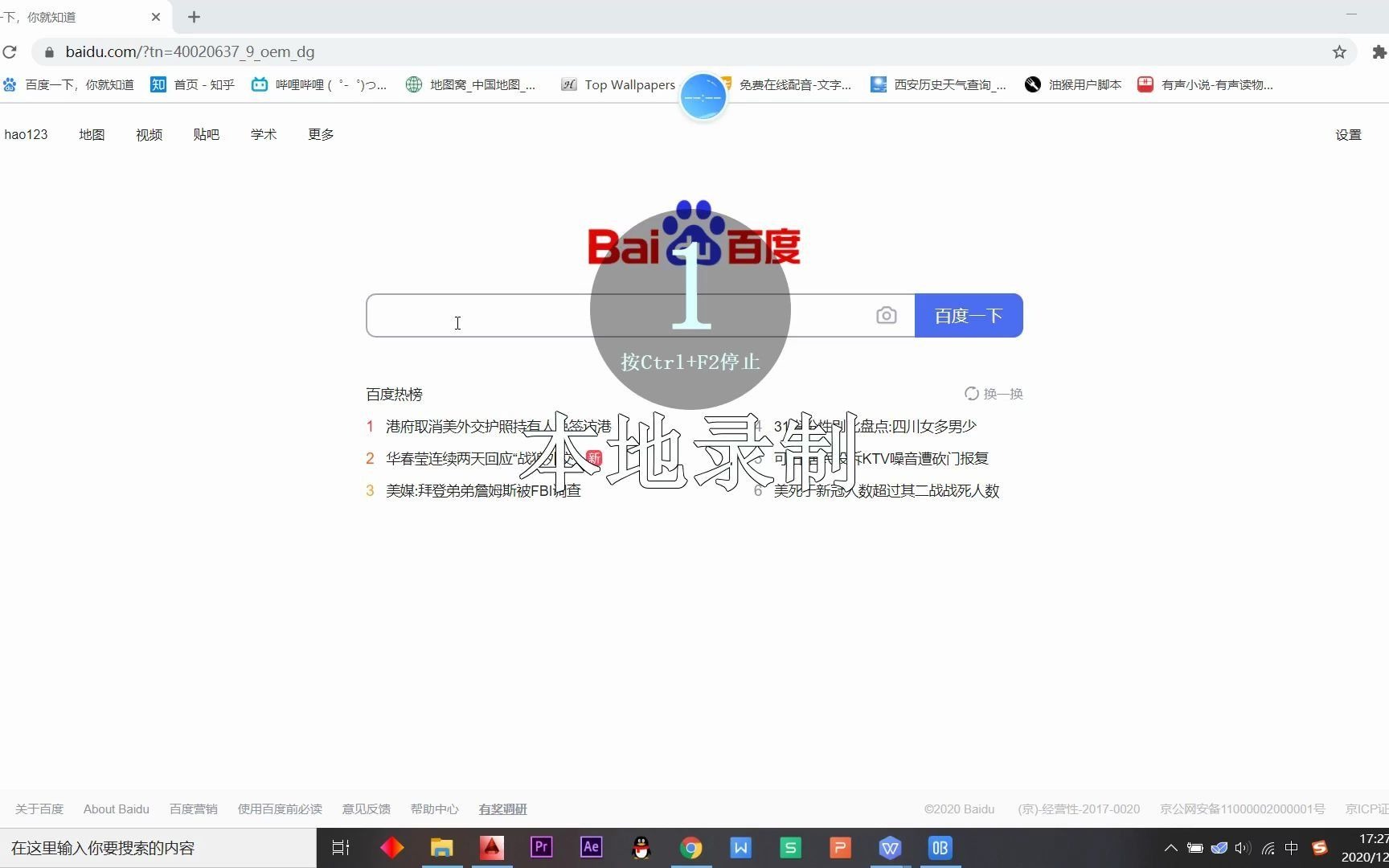The width and height of the screenshot is (1389, 868).
Task: Click the Windows taskbar search box
Action: (x=158, y=848)
